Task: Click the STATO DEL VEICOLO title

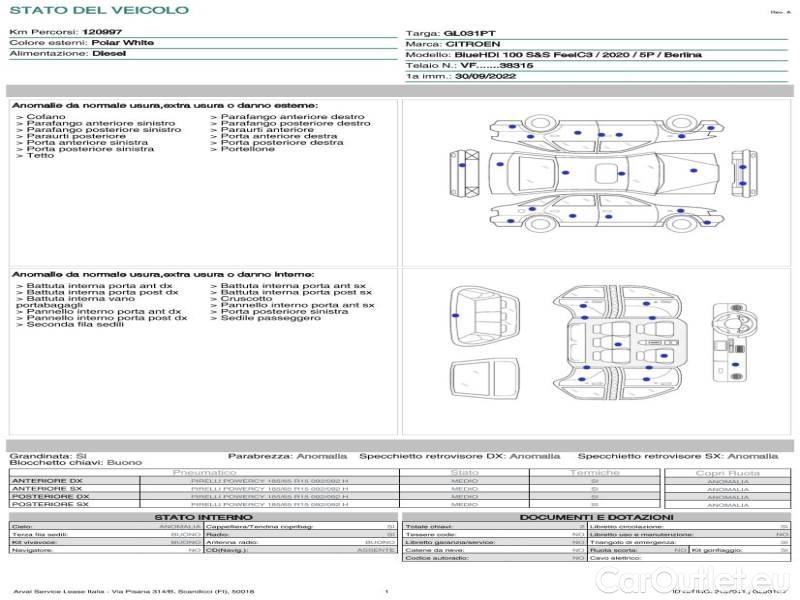Action: click(98, 11)
